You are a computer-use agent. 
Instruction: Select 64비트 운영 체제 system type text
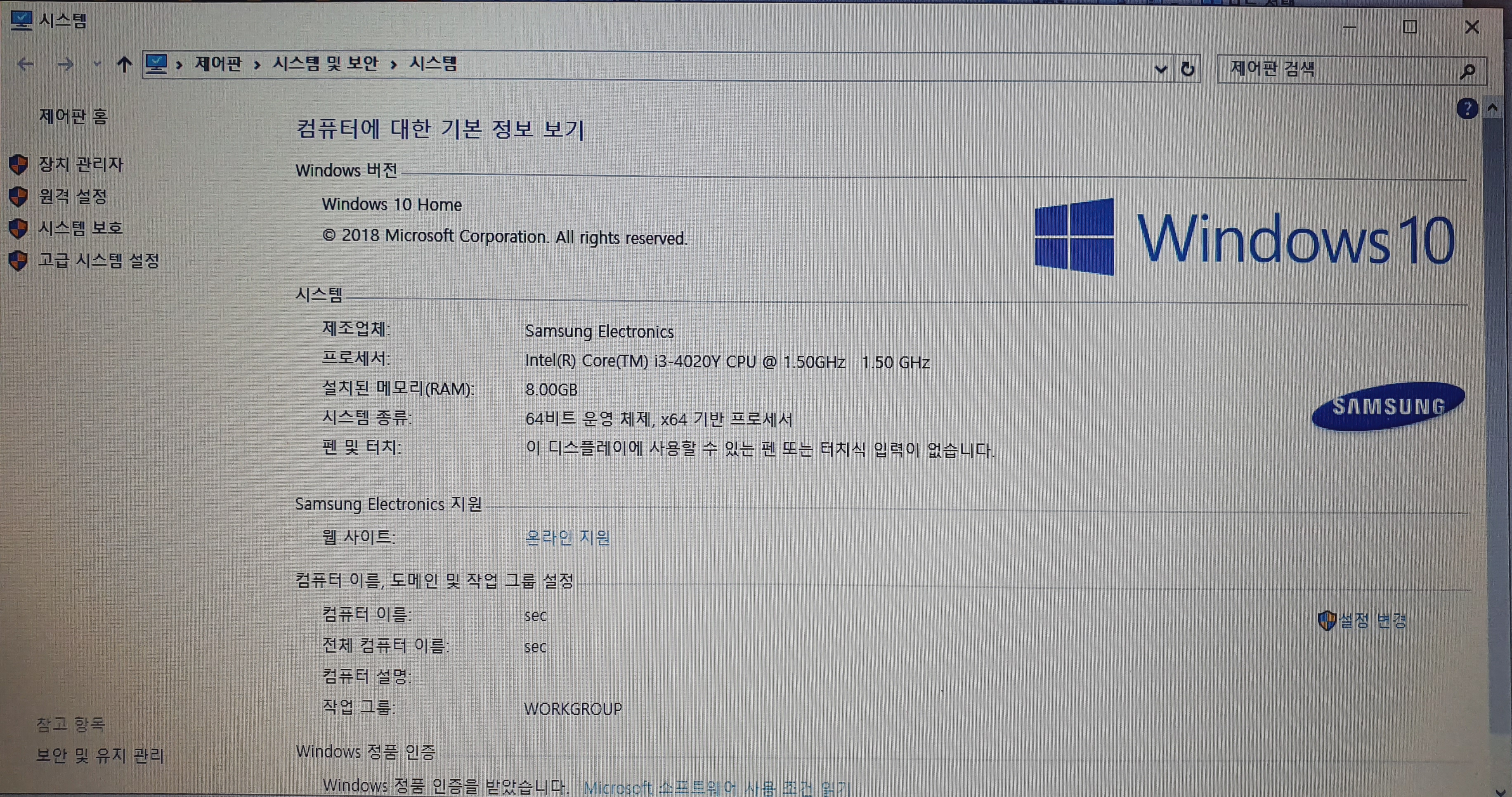[659, 419]
